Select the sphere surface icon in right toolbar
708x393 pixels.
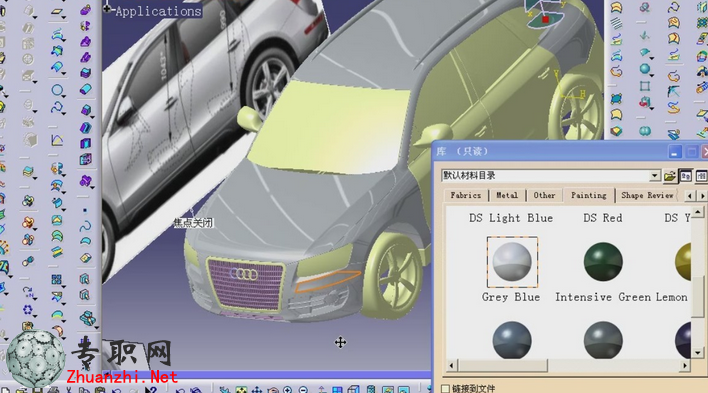point(644,69)
